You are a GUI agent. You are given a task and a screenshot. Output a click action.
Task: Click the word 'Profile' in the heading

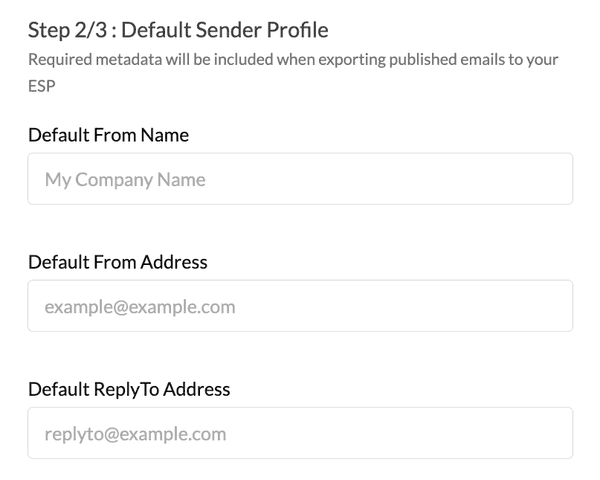298,30
